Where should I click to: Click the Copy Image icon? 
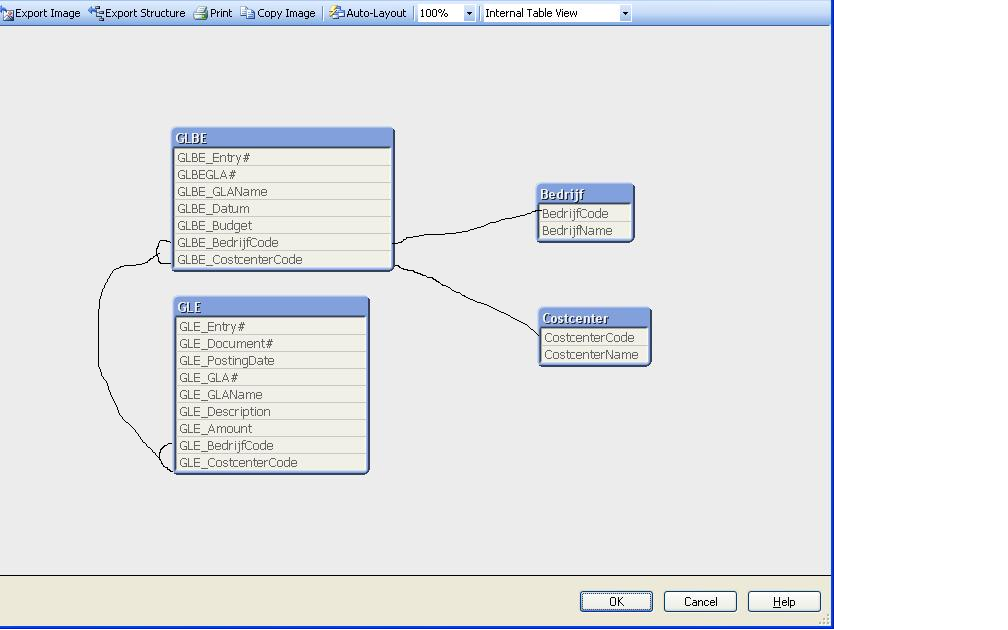248,13
